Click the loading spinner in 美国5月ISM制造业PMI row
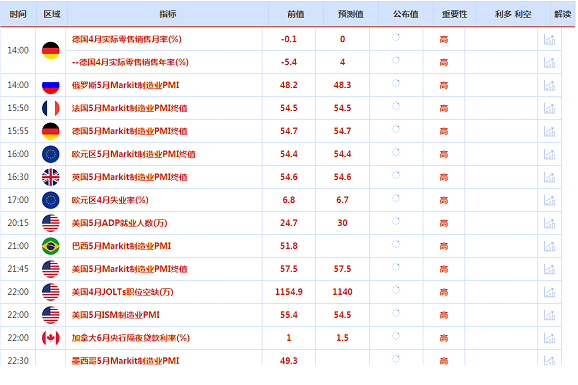 click(x=396, y=313)
